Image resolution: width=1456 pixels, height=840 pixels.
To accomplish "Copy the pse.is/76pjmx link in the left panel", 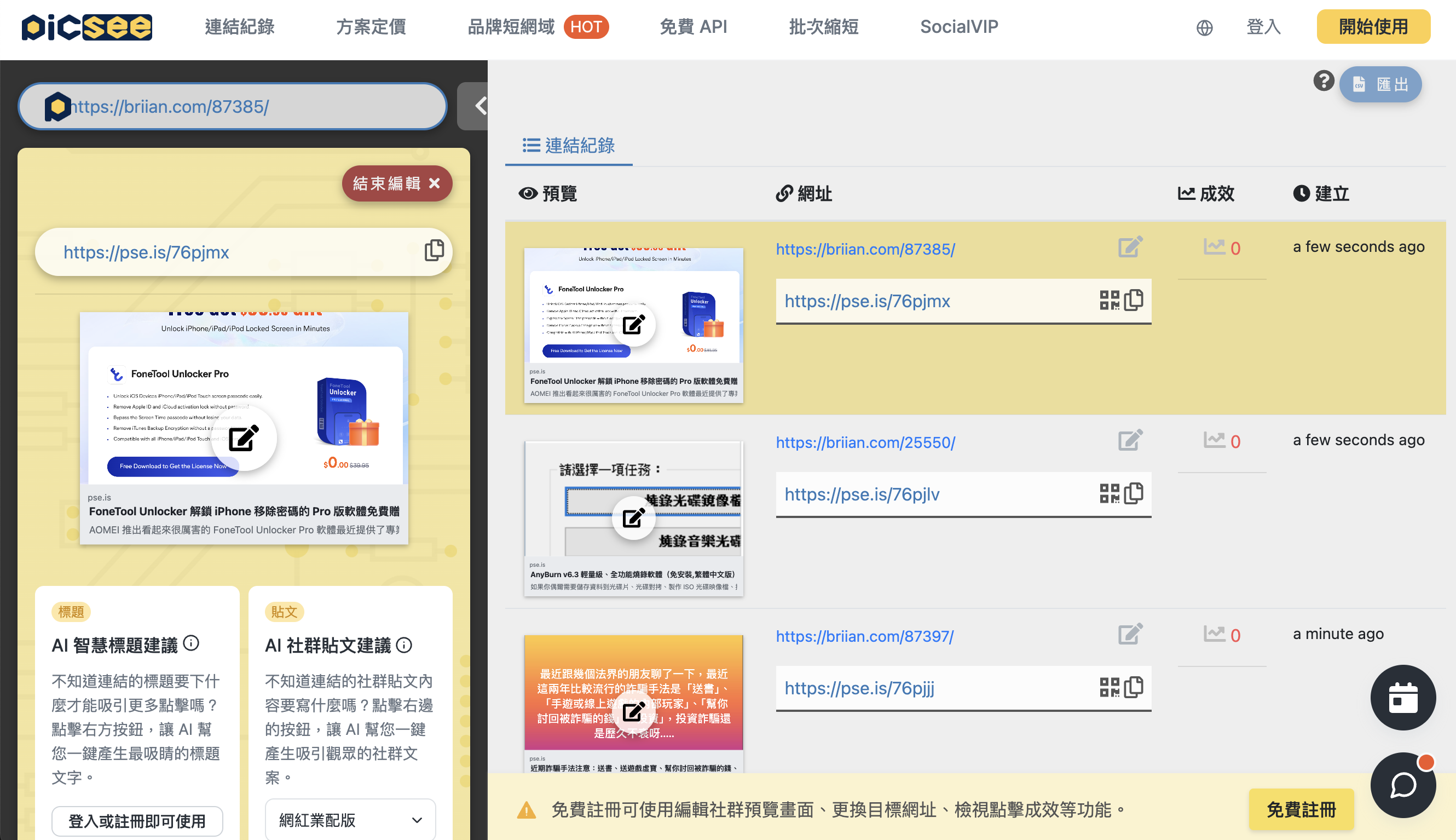I will tap(434, 251).
